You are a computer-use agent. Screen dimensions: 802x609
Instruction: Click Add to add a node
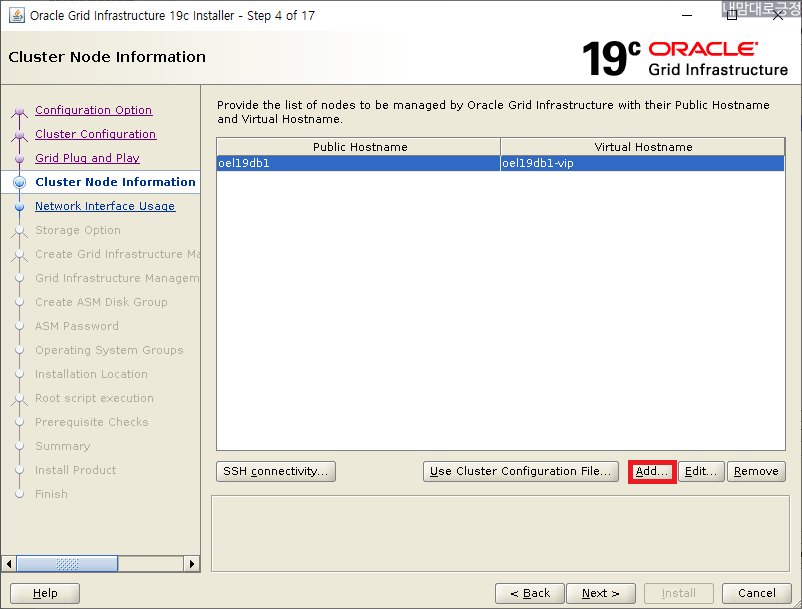point(652,471)
